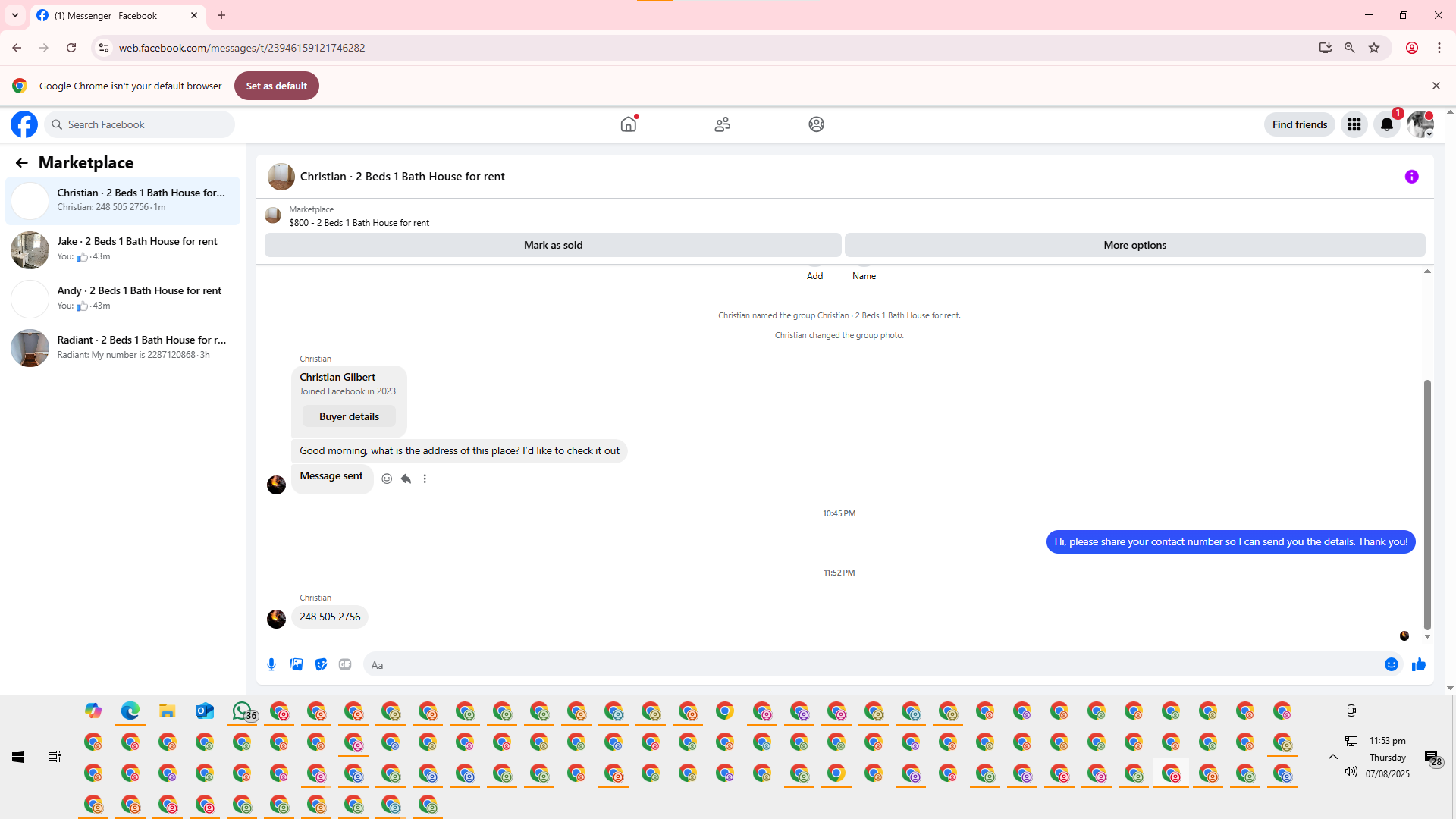Viewport: 1456px width, 819px height.
Task: Open conversation information purple icon
Action: (x=1411, y=177)
